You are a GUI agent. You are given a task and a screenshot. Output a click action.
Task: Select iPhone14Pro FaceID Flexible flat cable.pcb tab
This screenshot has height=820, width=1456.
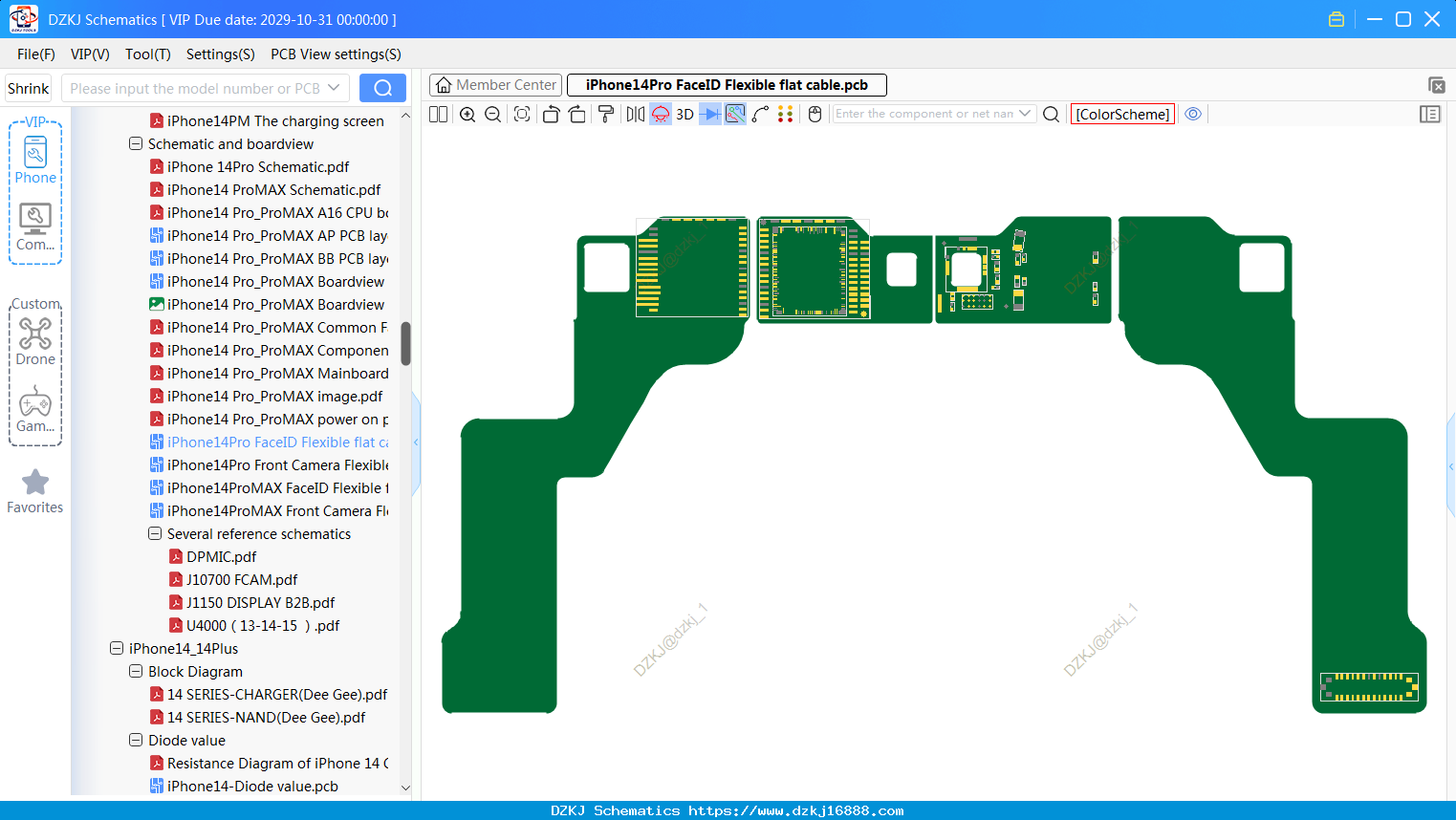(727, 85)
